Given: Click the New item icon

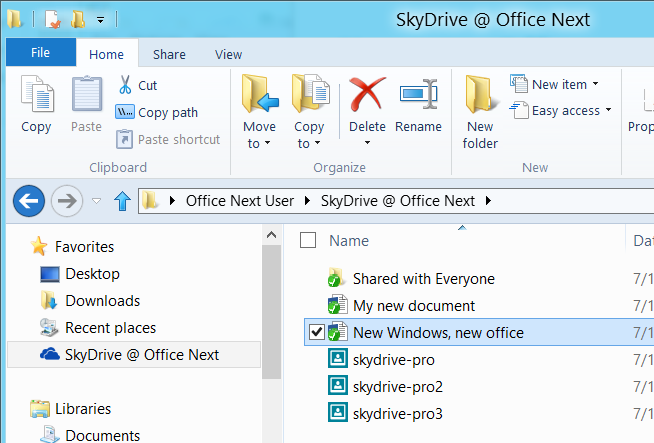Looking at the screenshot, I should coord(519,84).
